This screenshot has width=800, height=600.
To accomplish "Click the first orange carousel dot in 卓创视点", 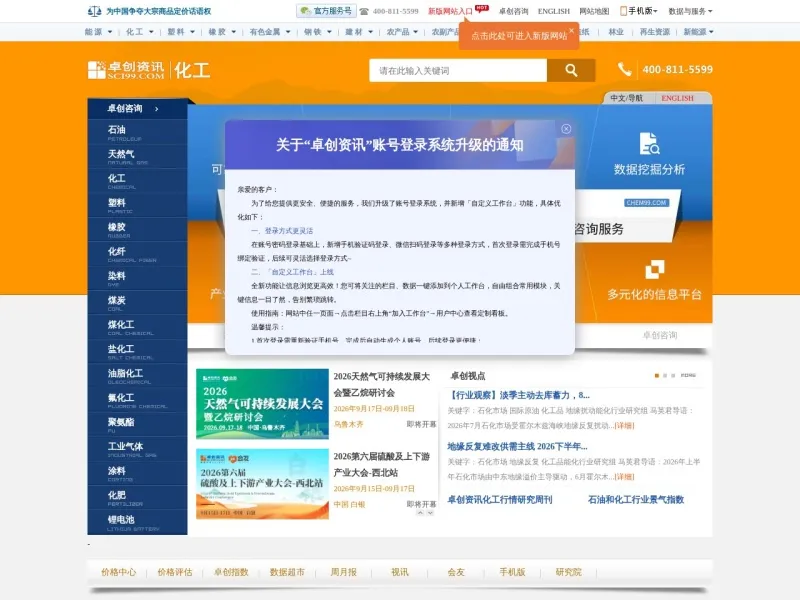I will [x=657, y=376].
